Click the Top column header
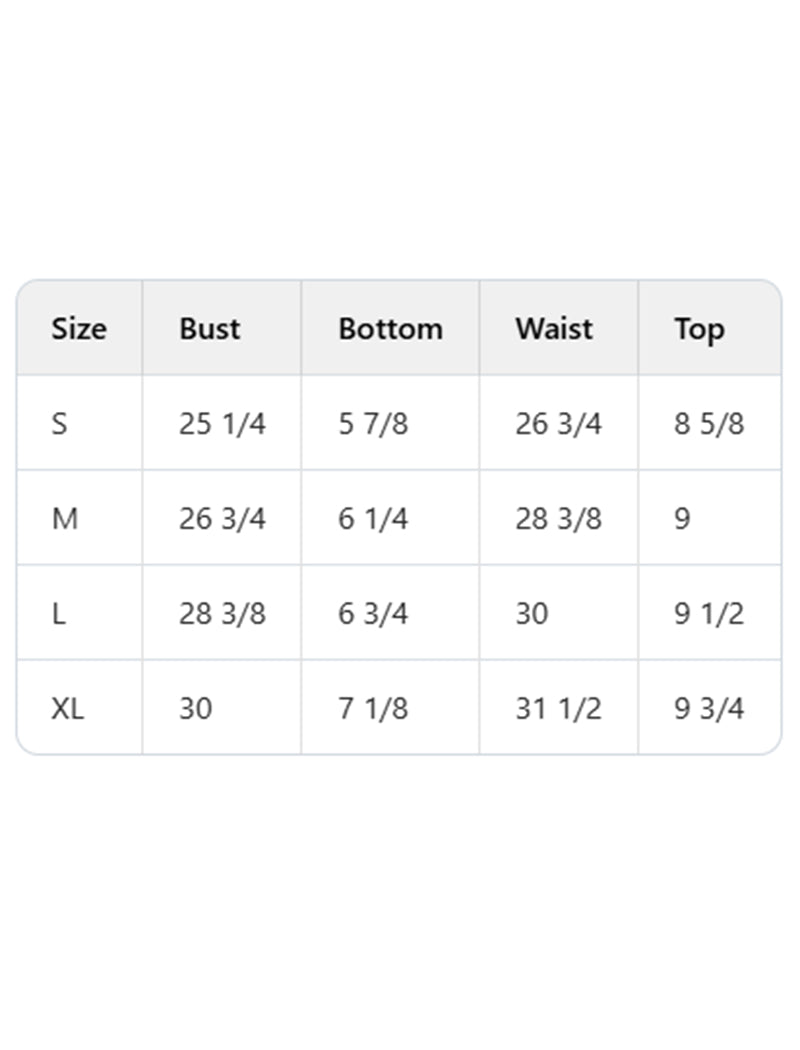 (699, 329)
